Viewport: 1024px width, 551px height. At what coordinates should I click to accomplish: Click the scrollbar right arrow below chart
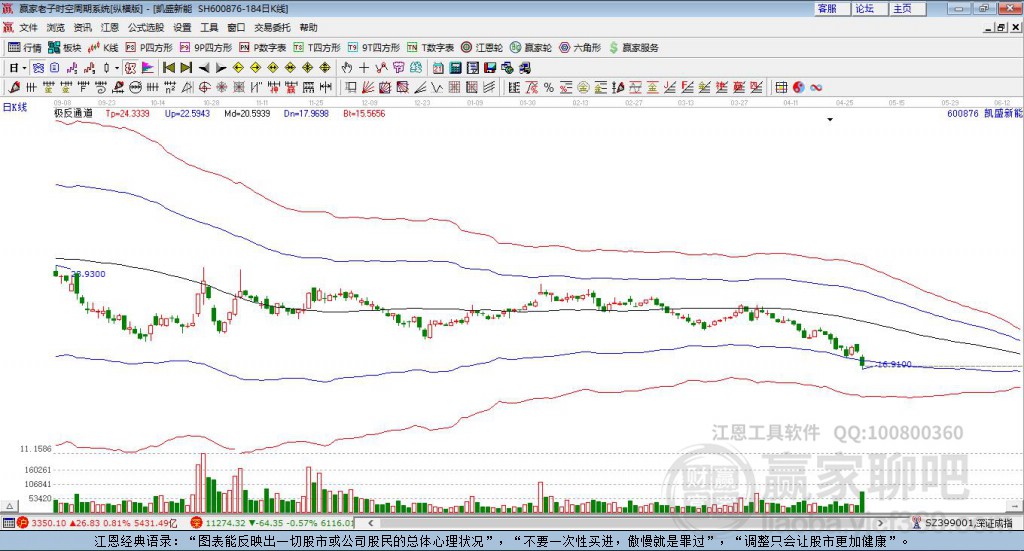(x=880, y=523)
